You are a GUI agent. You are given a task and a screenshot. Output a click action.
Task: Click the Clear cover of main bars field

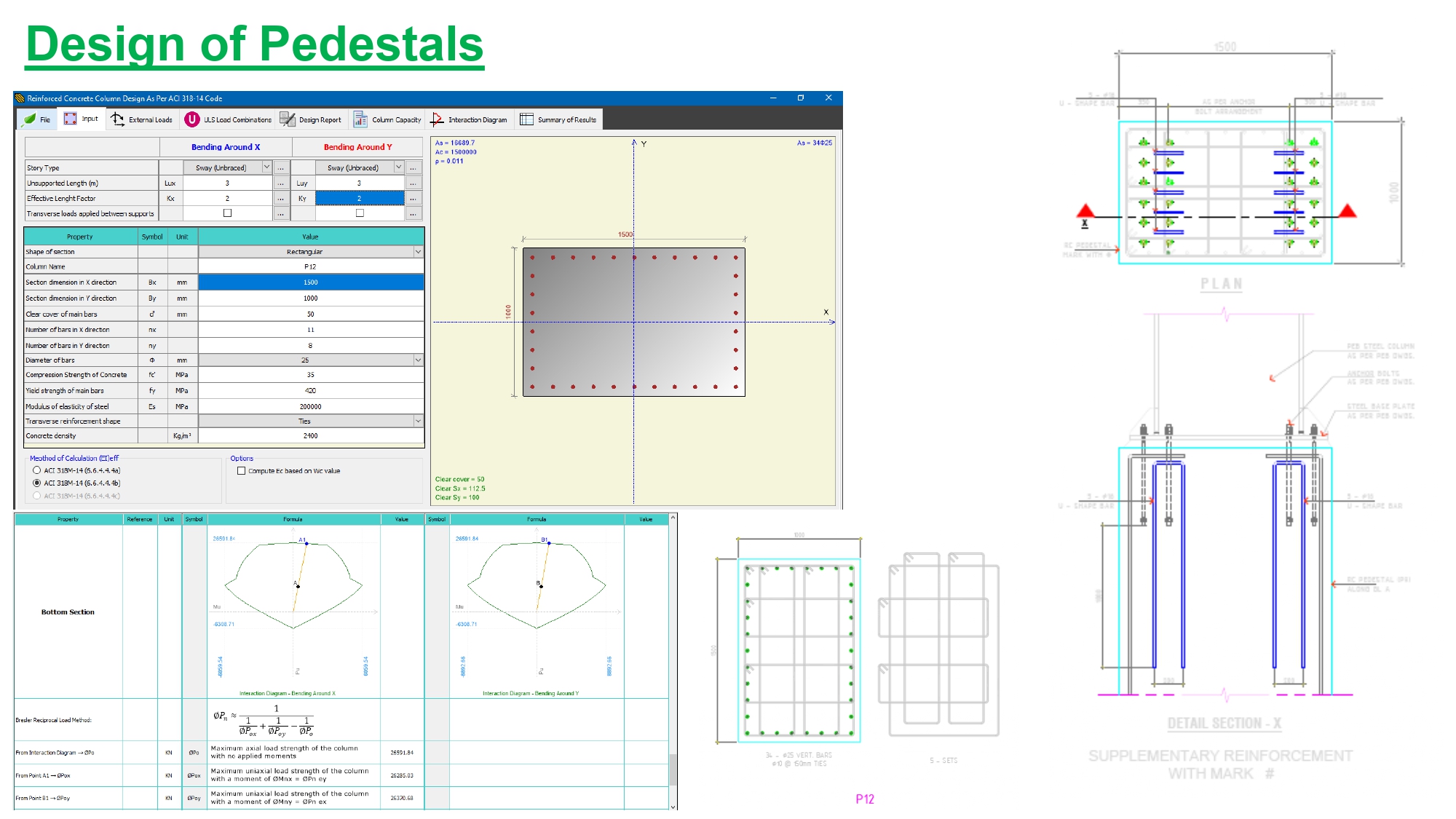(x=310, y=314)
